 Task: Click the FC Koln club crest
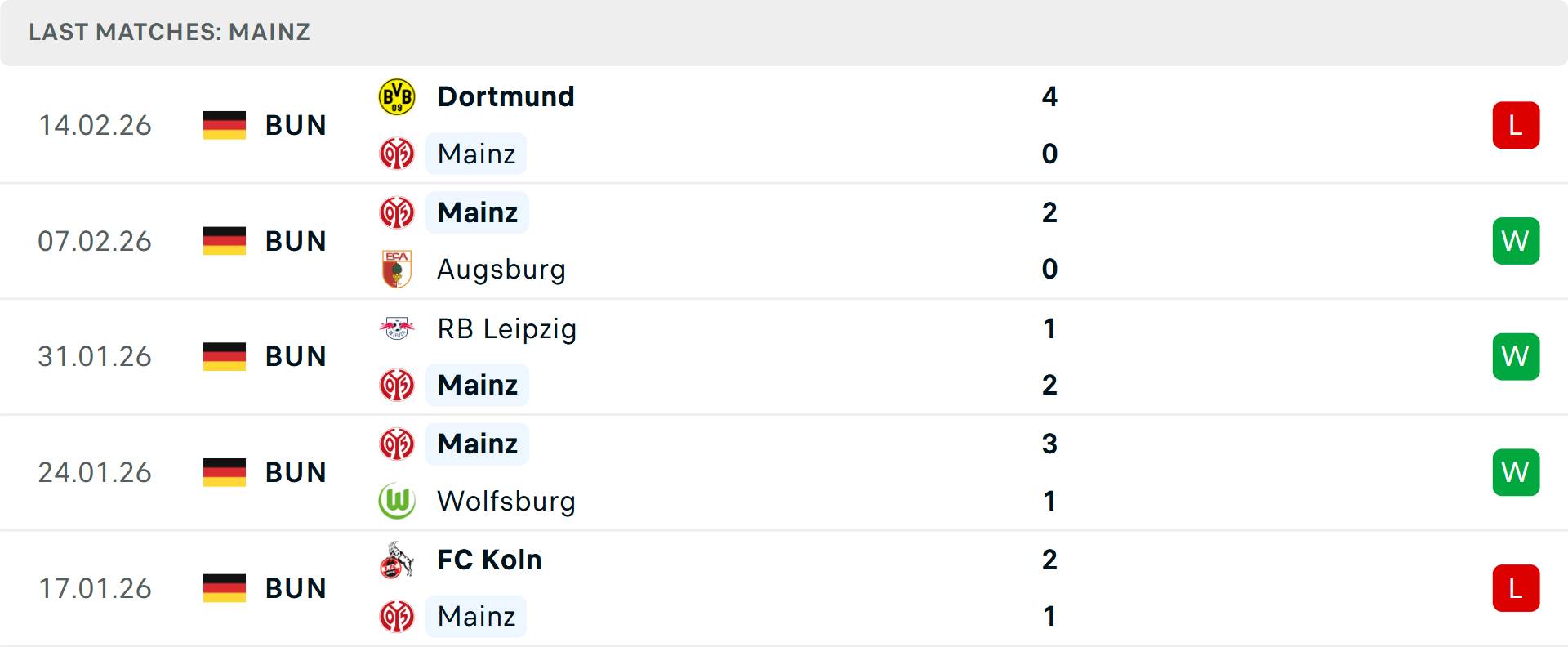pyautogui.click(x=397, y=560)
